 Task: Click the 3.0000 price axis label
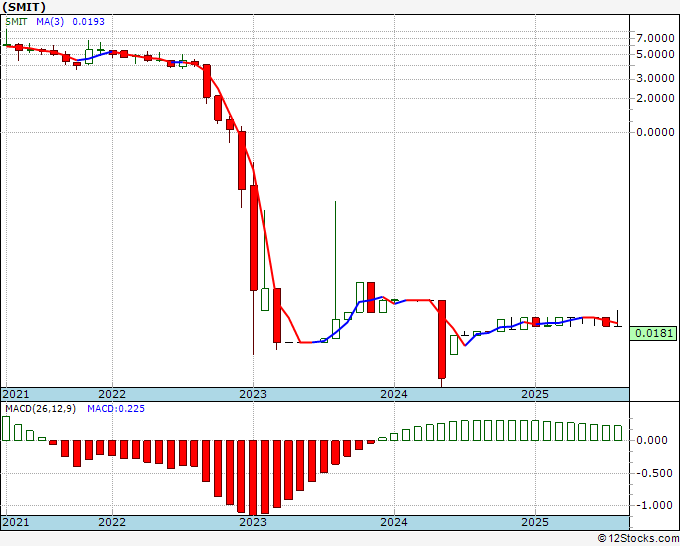point(655,78)
